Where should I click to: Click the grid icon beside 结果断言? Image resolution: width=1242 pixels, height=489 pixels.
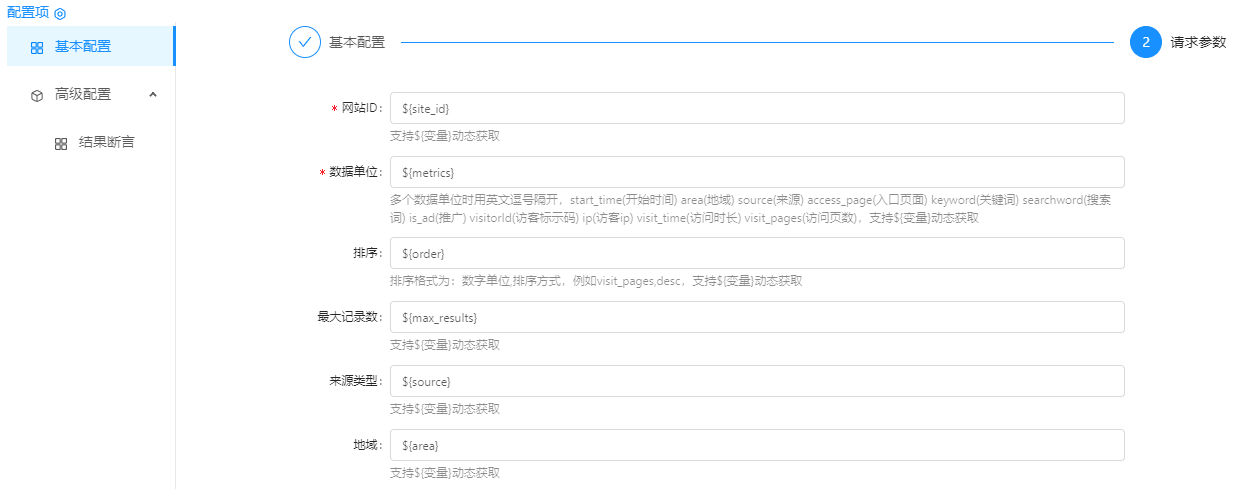61,143
